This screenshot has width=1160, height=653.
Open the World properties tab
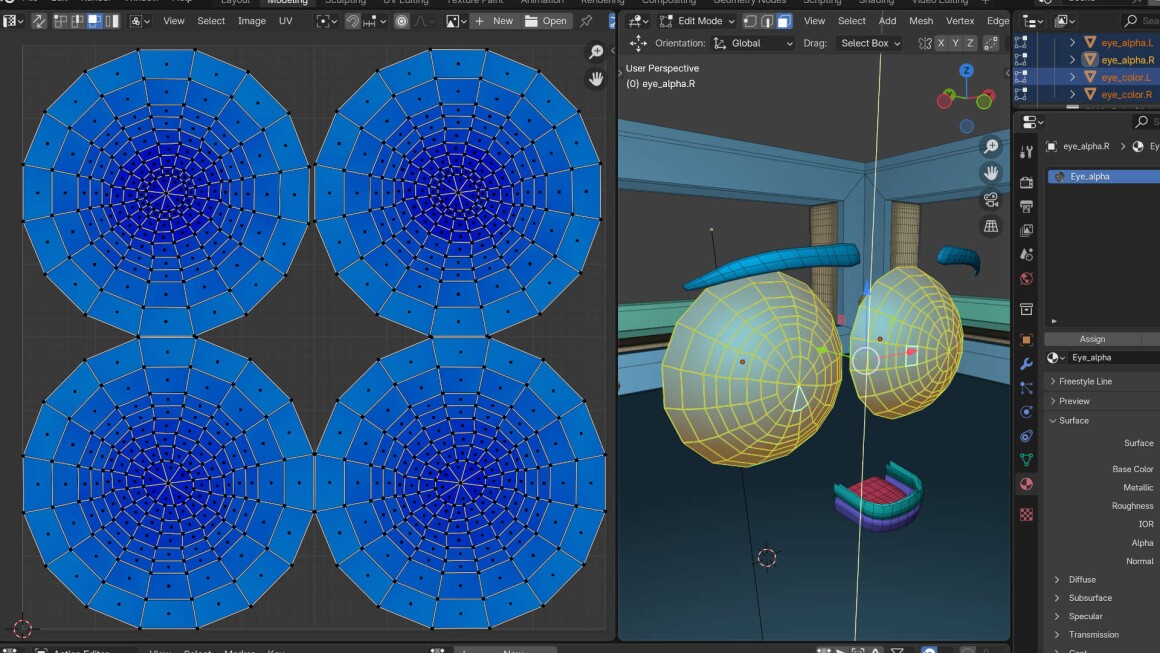pyautogui.click(x=1026, y=279)
